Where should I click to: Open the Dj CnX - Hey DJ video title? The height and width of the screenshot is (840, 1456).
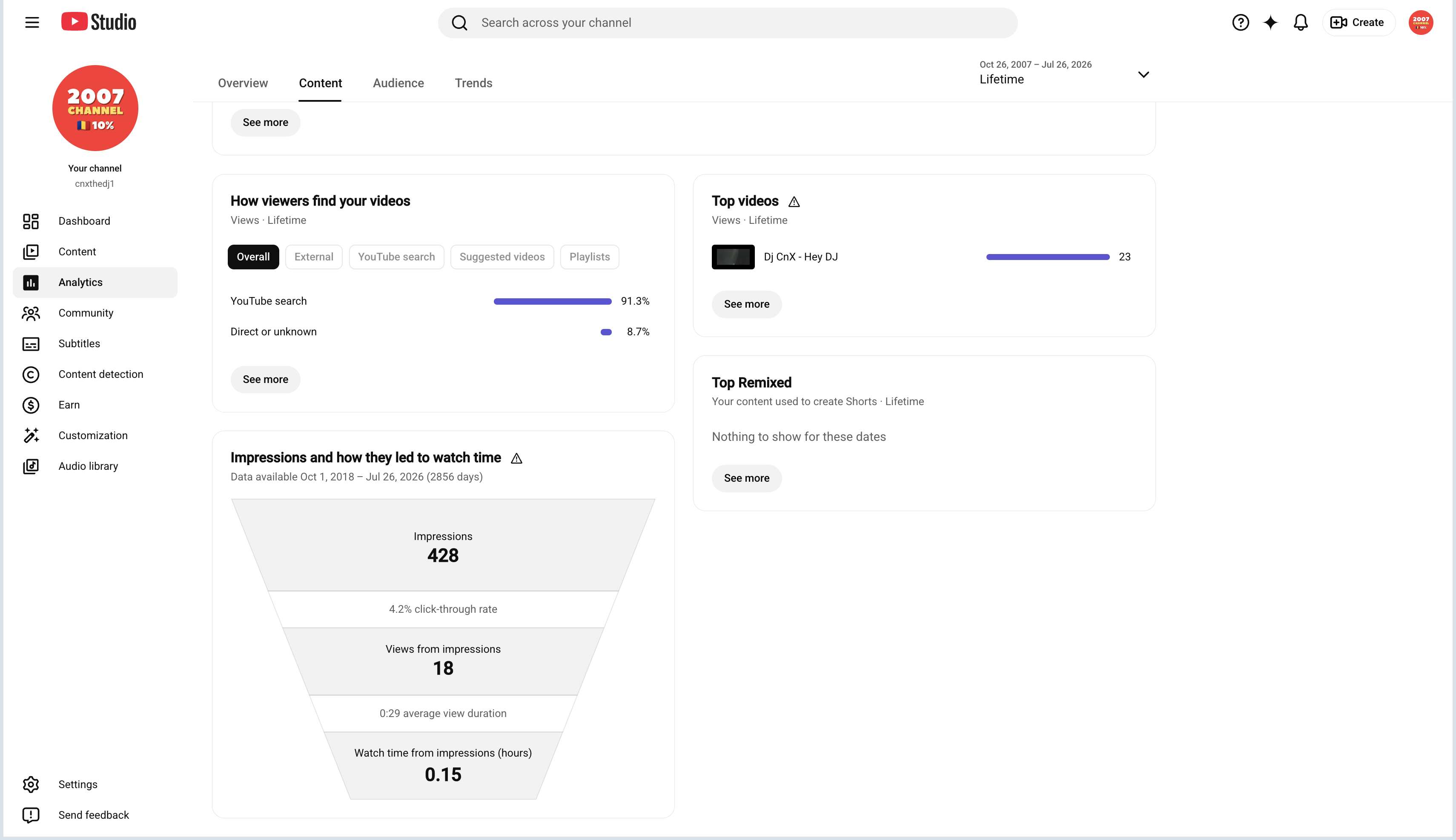pyautogui.click(x=800, y=257)
